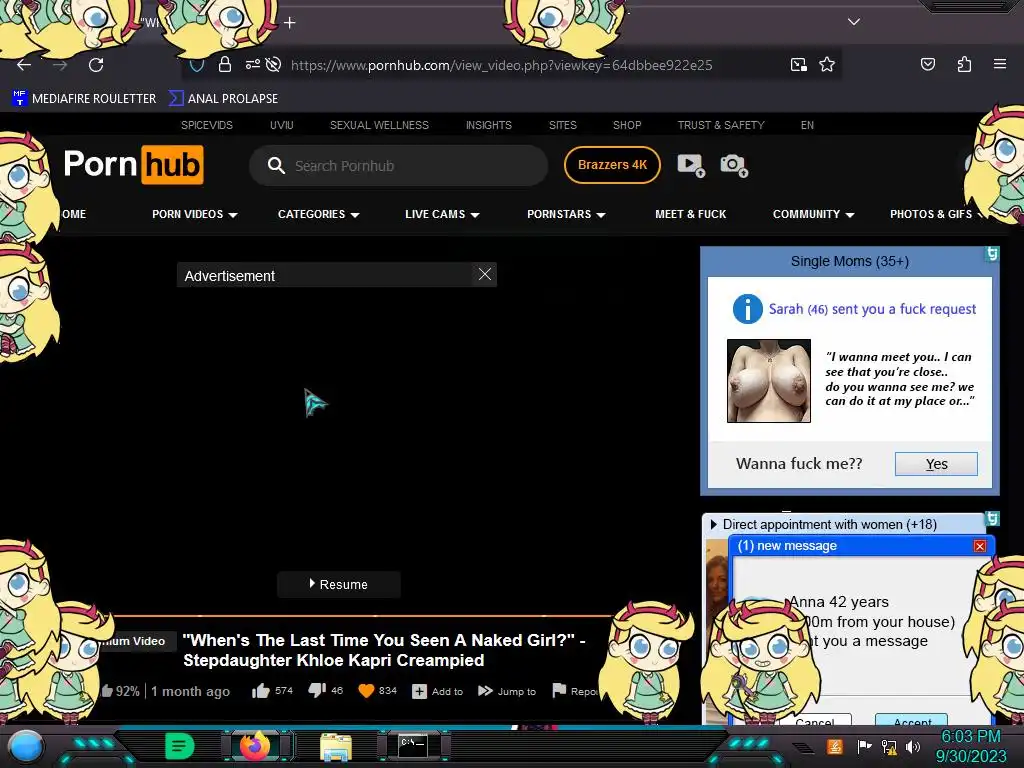Open a new browser tab with plus
This screenshot has height=768, width=1024.
289,23
